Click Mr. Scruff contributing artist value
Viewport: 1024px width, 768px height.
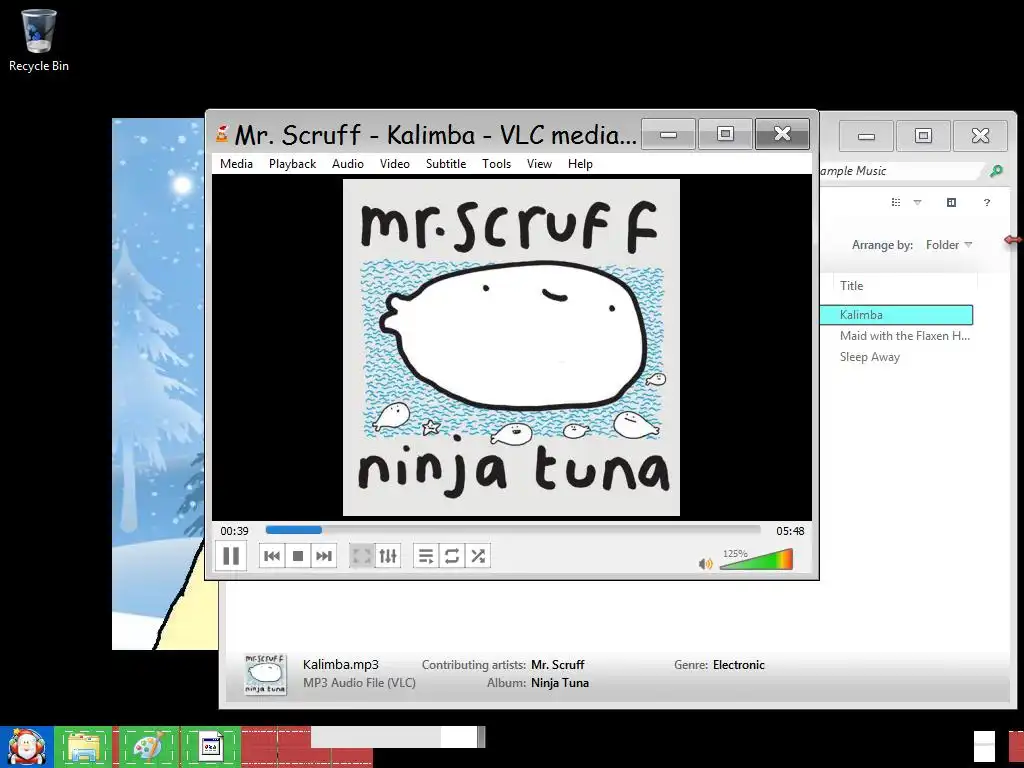pyautogui.click(x=558, y=665)
